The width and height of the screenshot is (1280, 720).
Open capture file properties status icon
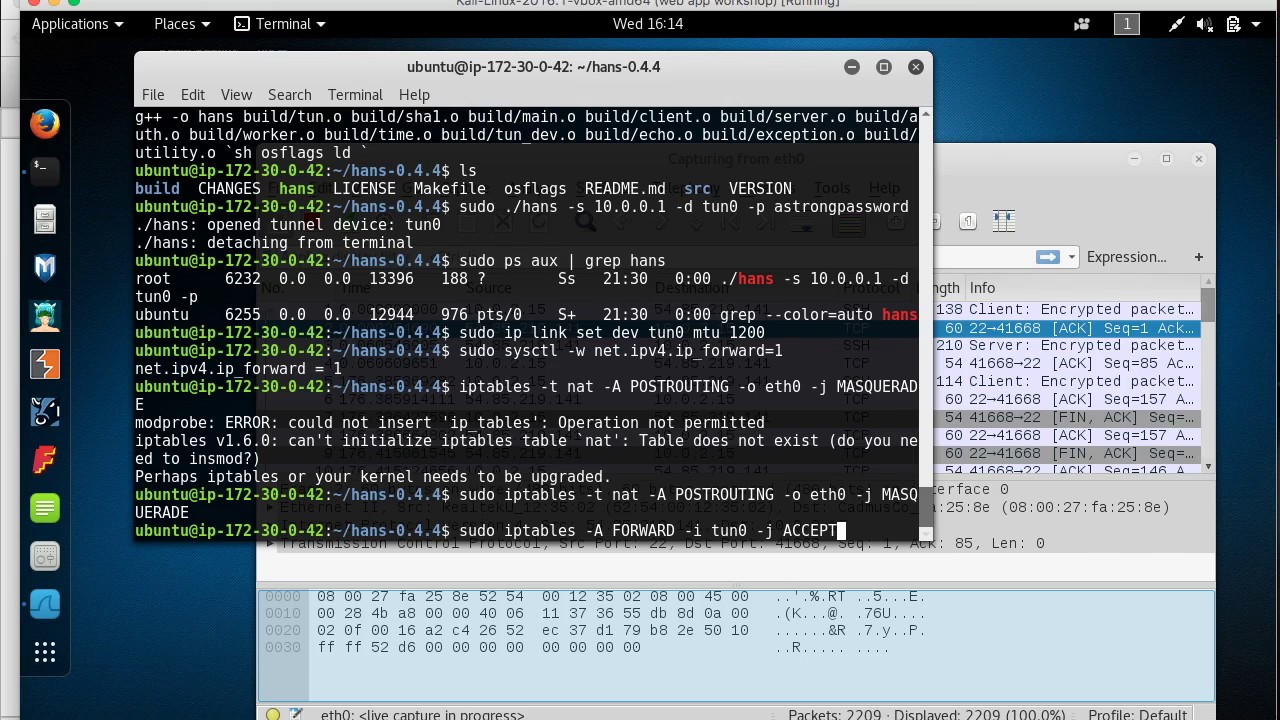click(x=295, y=714)
